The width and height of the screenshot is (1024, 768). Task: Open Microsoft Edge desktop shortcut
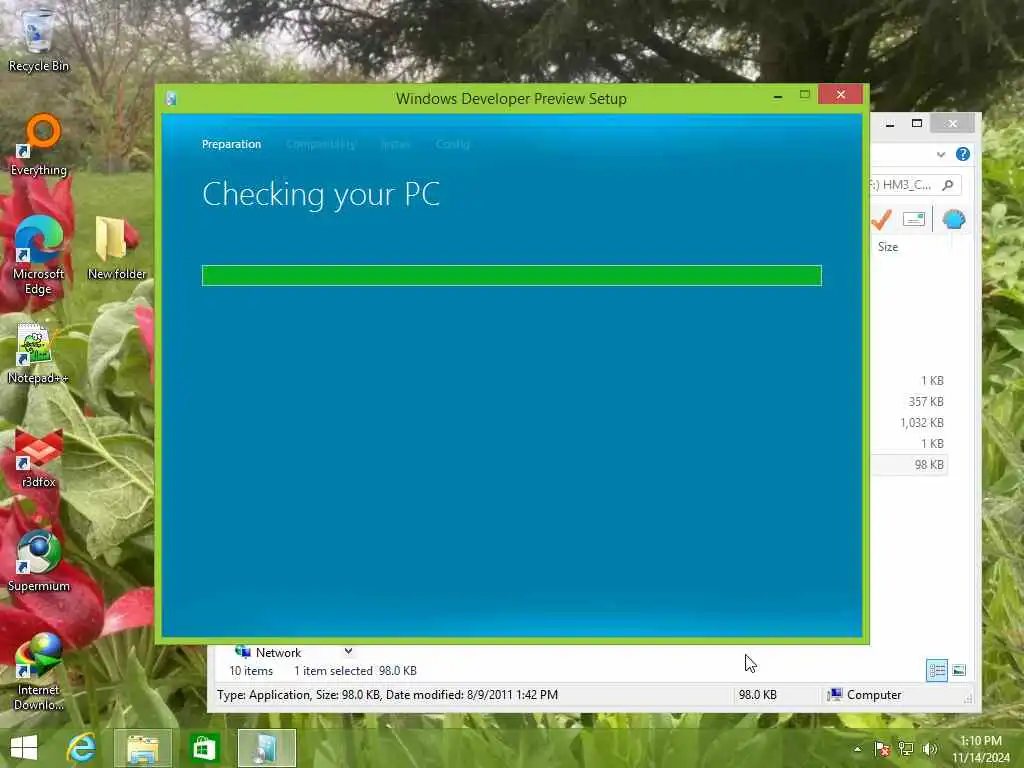click(x=39, y=256)
